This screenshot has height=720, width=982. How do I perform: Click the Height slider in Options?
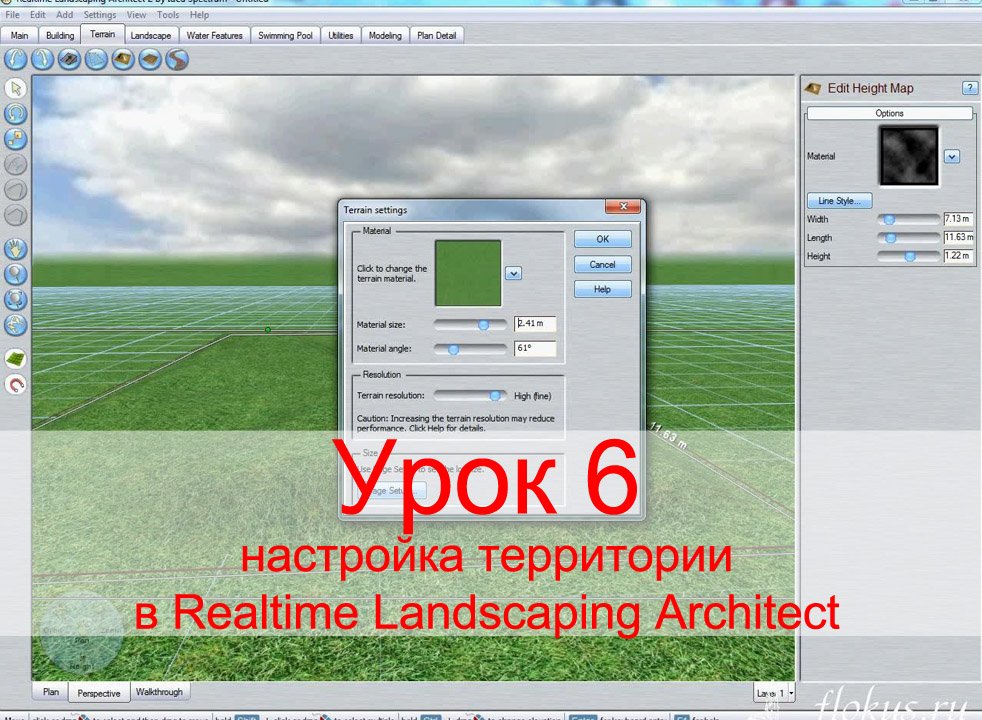pos(909,256)
